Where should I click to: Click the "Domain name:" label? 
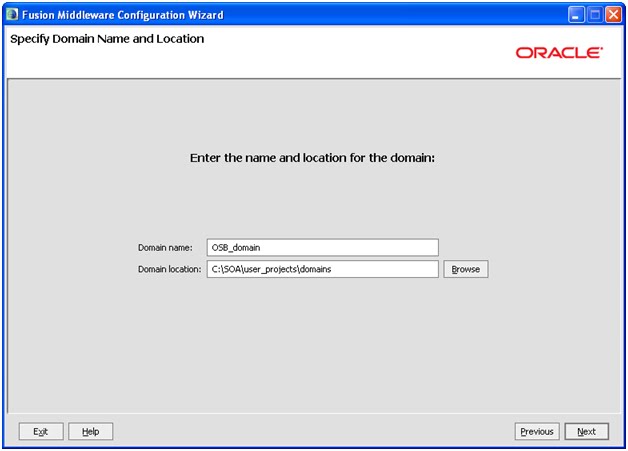pos(165,248)
